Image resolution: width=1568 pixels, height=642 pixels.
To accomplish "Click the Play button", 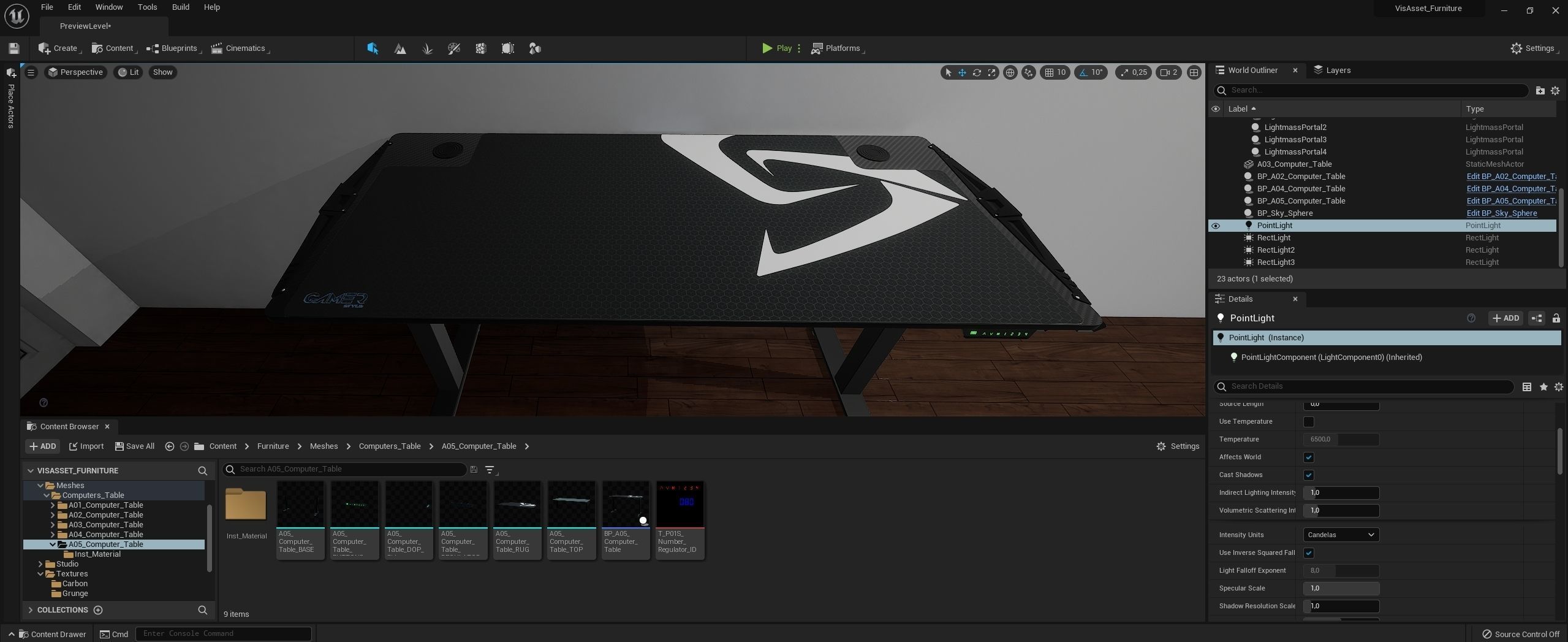I will pyautogui.click(x=776, y=48).
